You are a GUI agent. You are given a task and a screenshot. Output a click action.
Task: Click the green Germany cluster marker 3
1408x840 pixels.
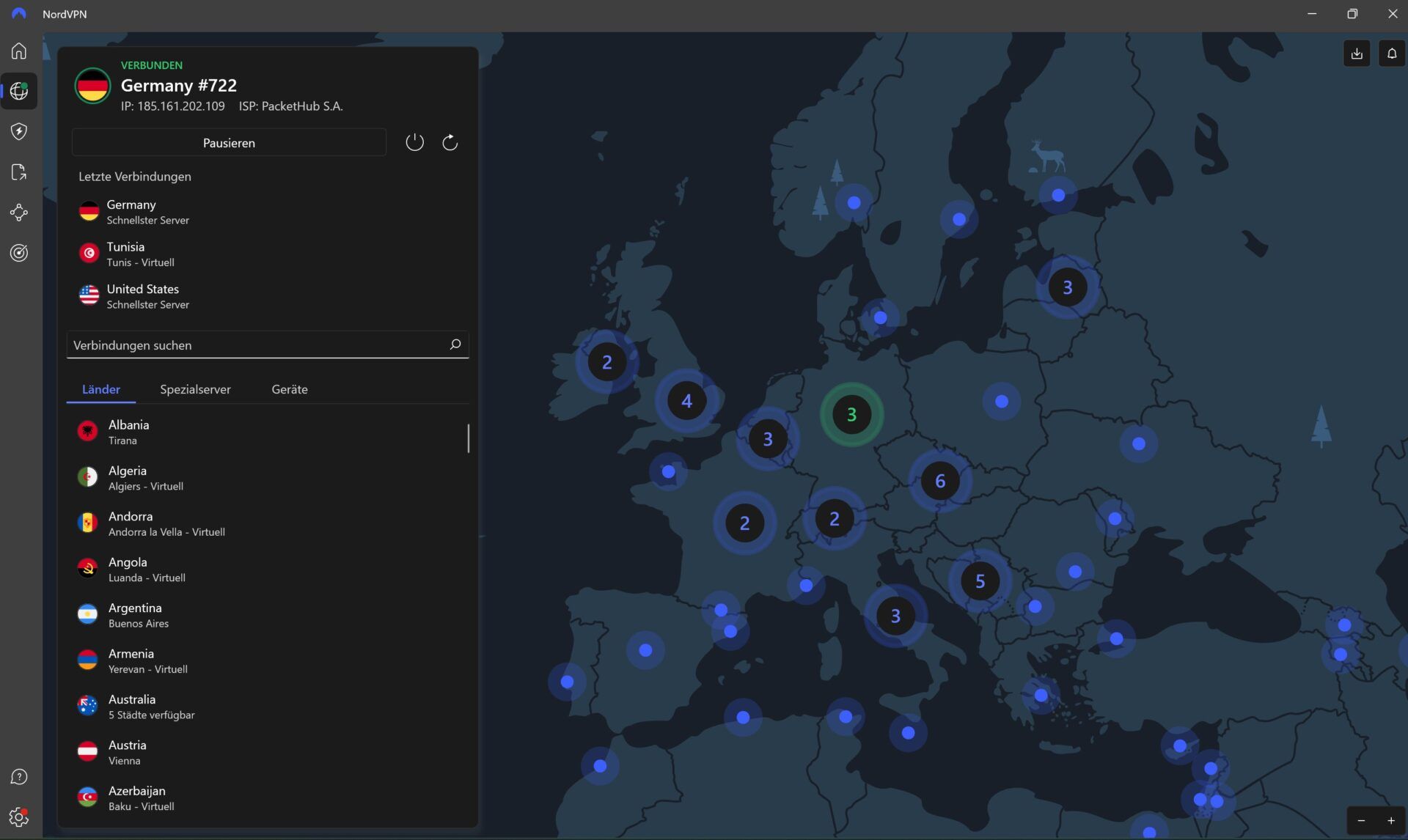[851, 415]
